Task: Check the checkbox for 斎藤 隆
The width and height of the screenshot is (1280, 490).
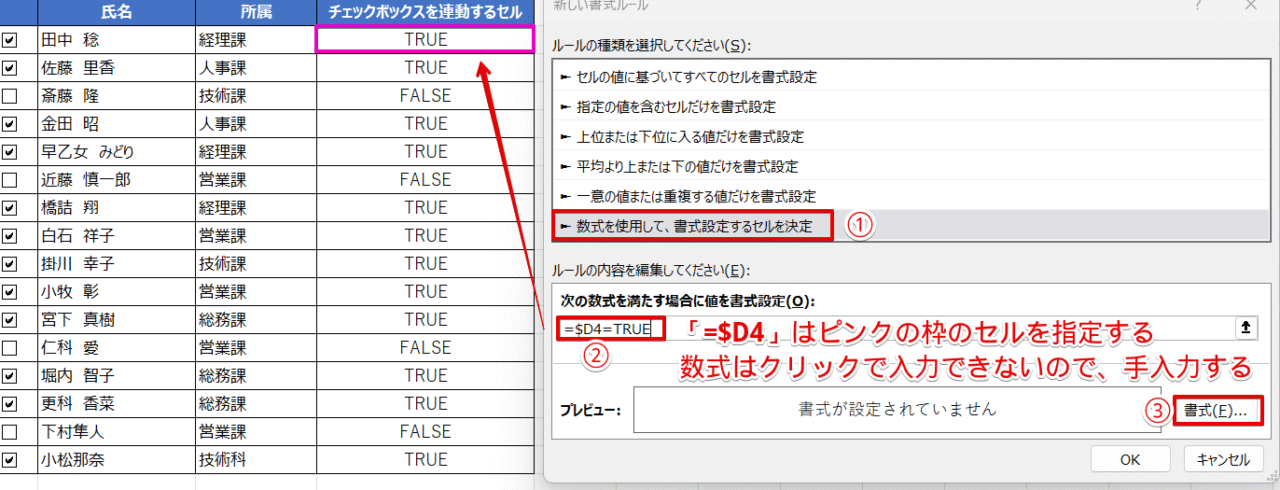Action: [10, 97]
